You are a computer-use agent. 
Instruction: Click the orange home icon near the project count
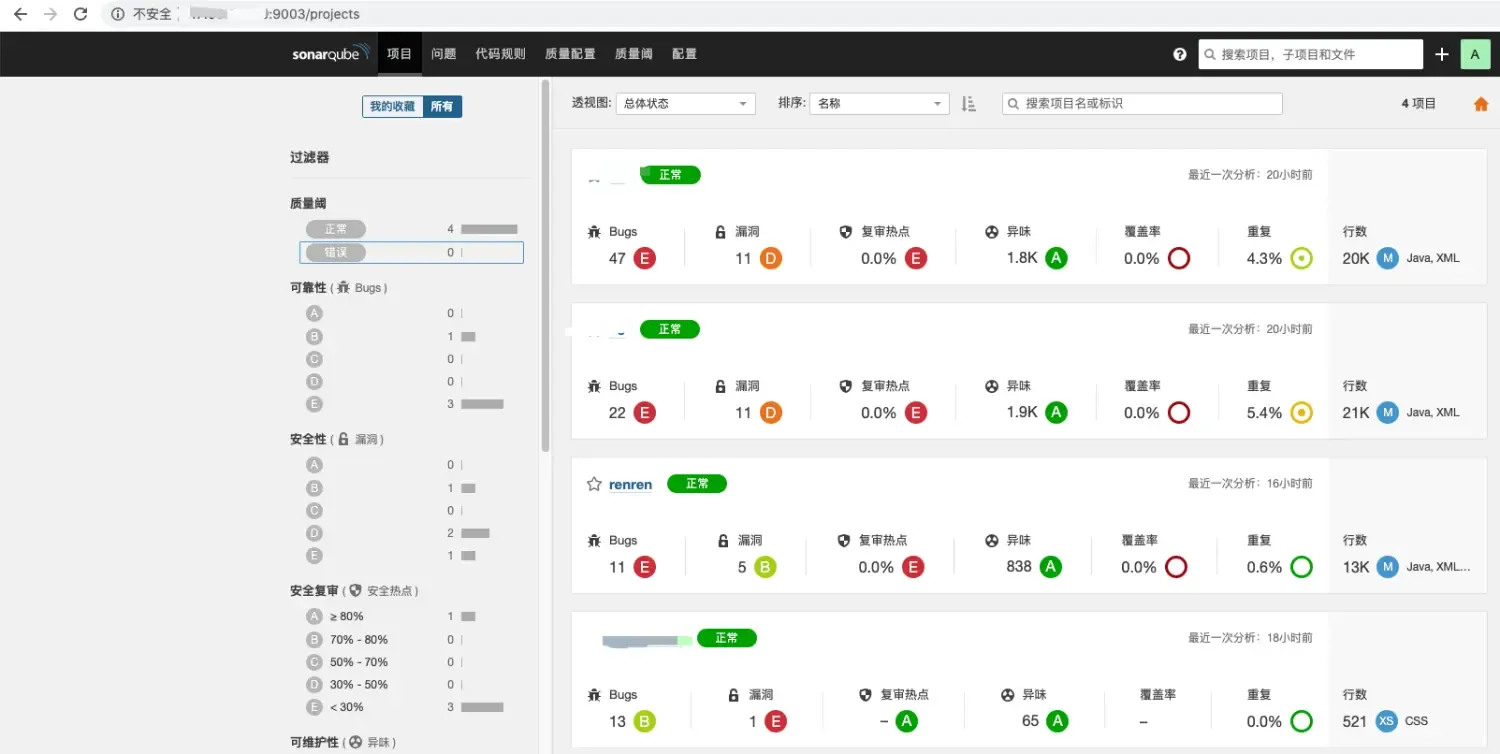[x=1481, y=103]
